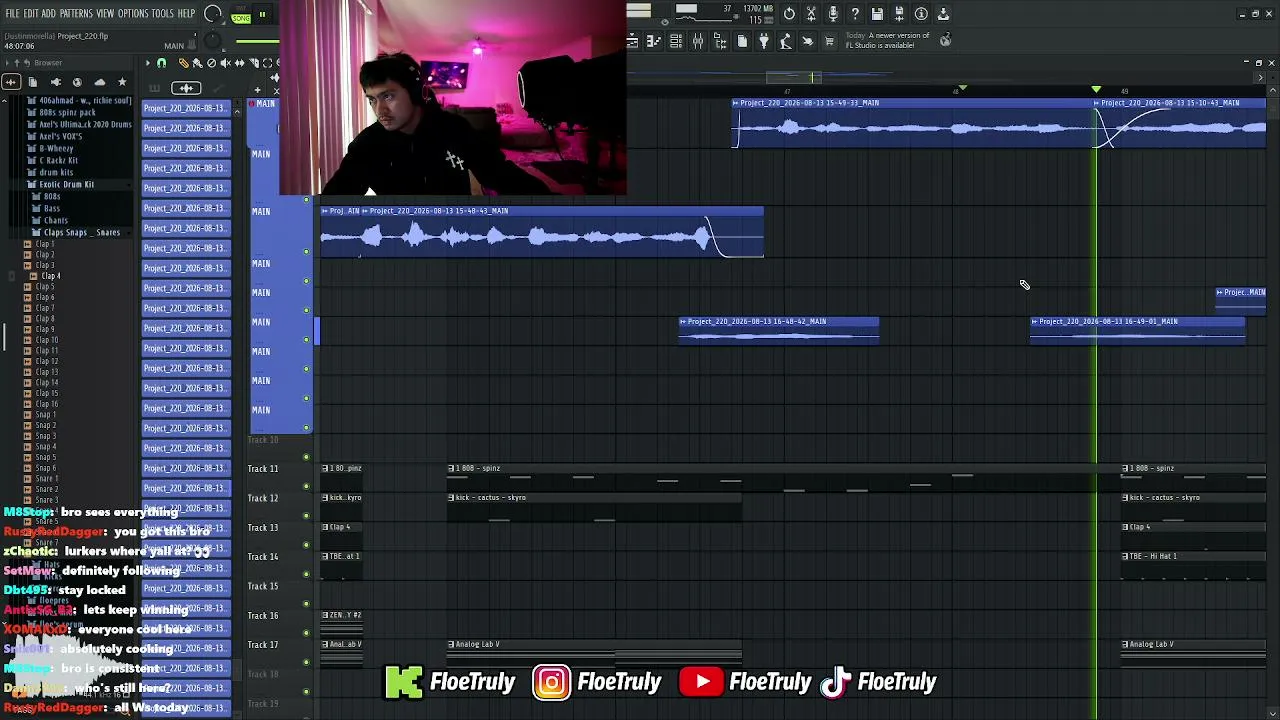This screenshot has height=720, width=1280.
Task: Click the cloud icon in Browser tabs
Action: 99,82
